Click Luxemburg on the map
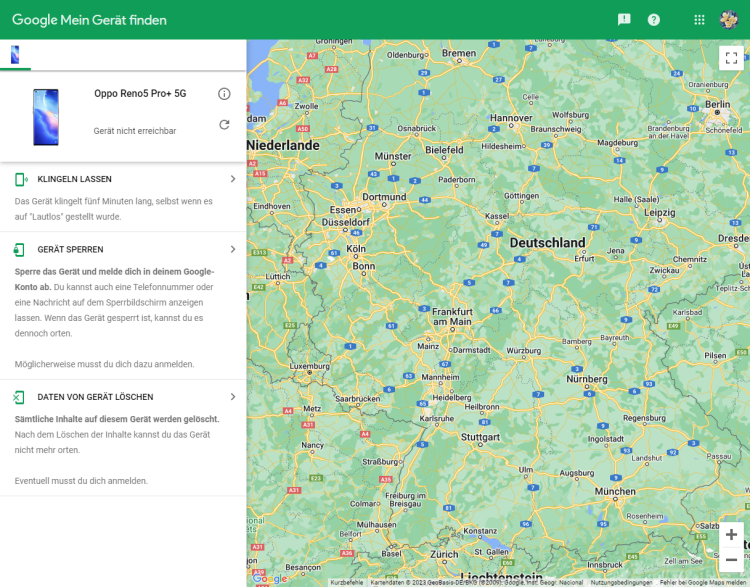Viewport: 750px width, 587px height. (309, 366)
